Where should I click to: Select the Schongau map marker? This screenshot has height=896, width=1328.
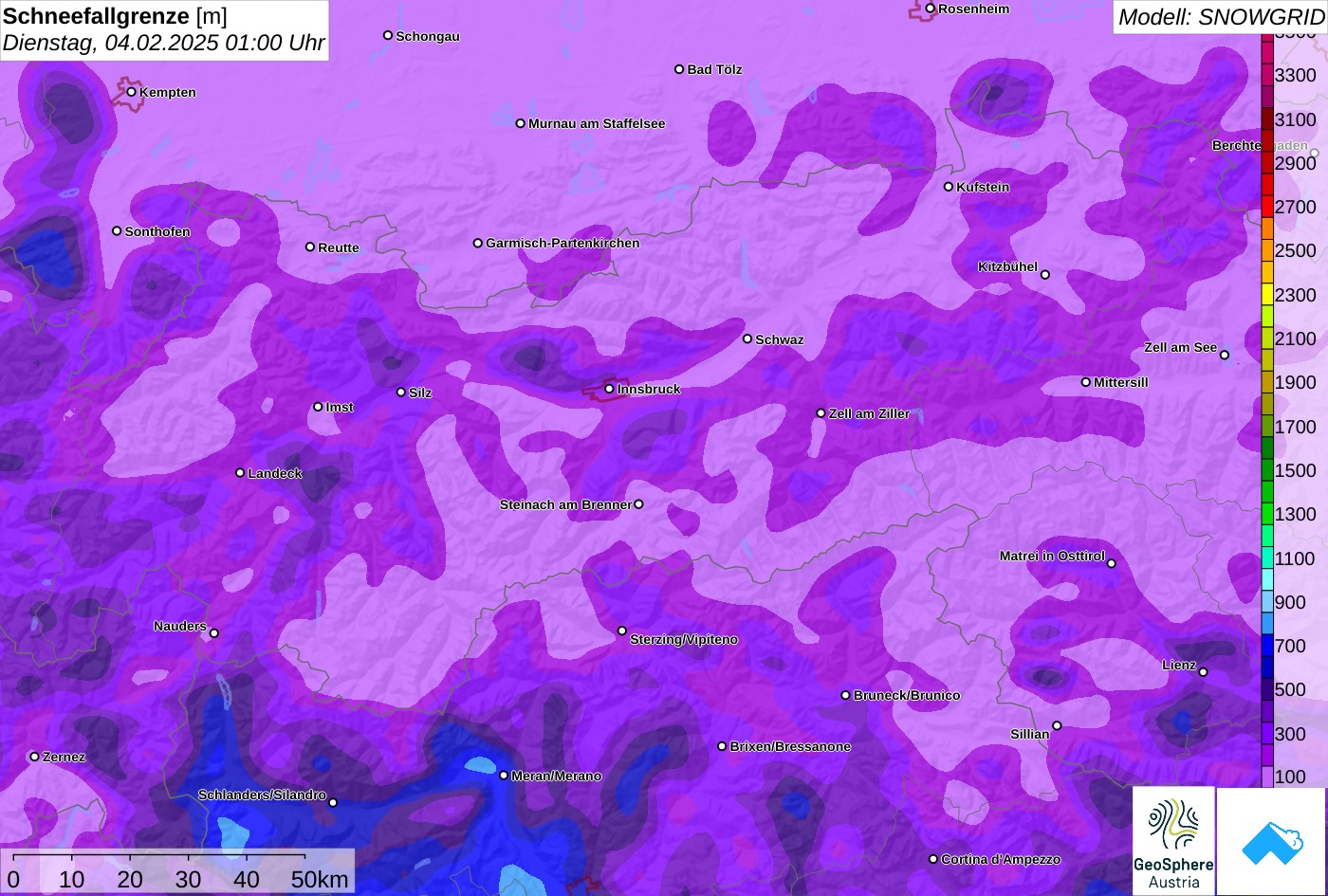tap(387, 35)
